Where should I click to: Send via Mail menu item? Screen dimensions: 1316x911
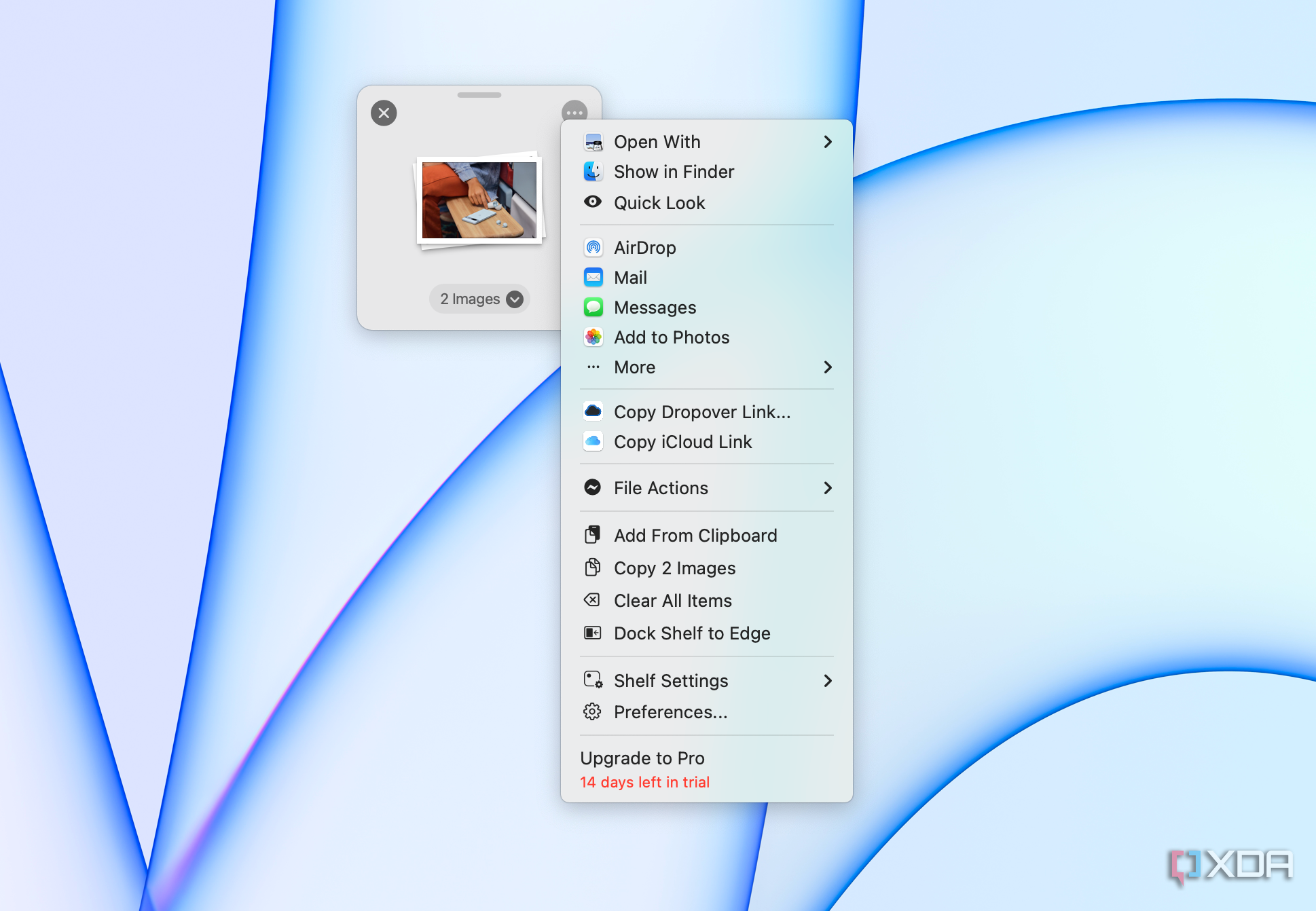(707, 278)
